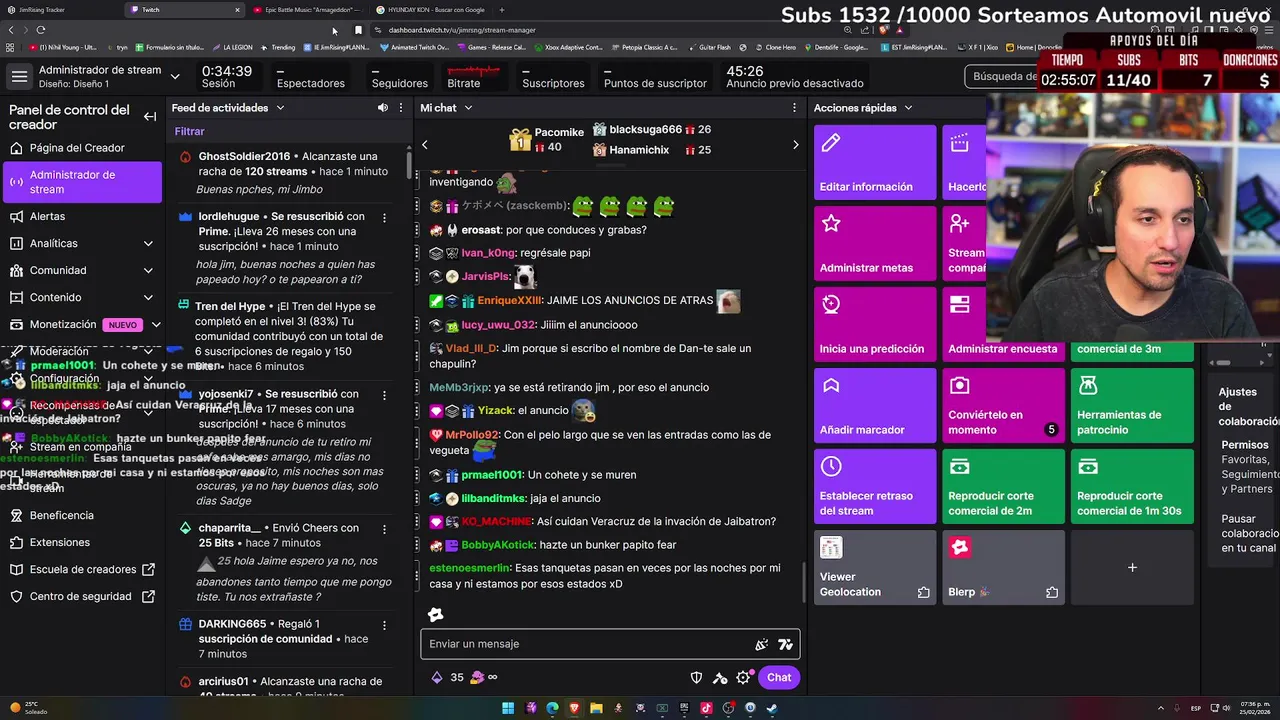Screen dimensions: 1280x720
Task: Open Mi chat panel options kebab menu
Action: tap(795, 107)
